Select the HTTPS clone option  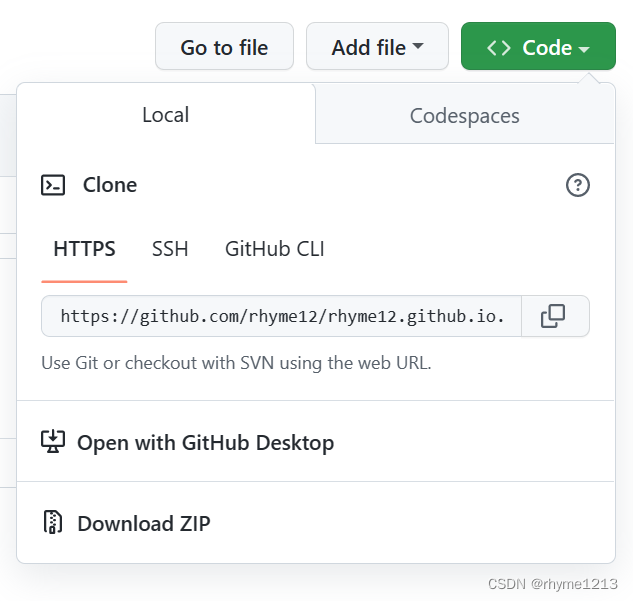click(x=84, y=249)
